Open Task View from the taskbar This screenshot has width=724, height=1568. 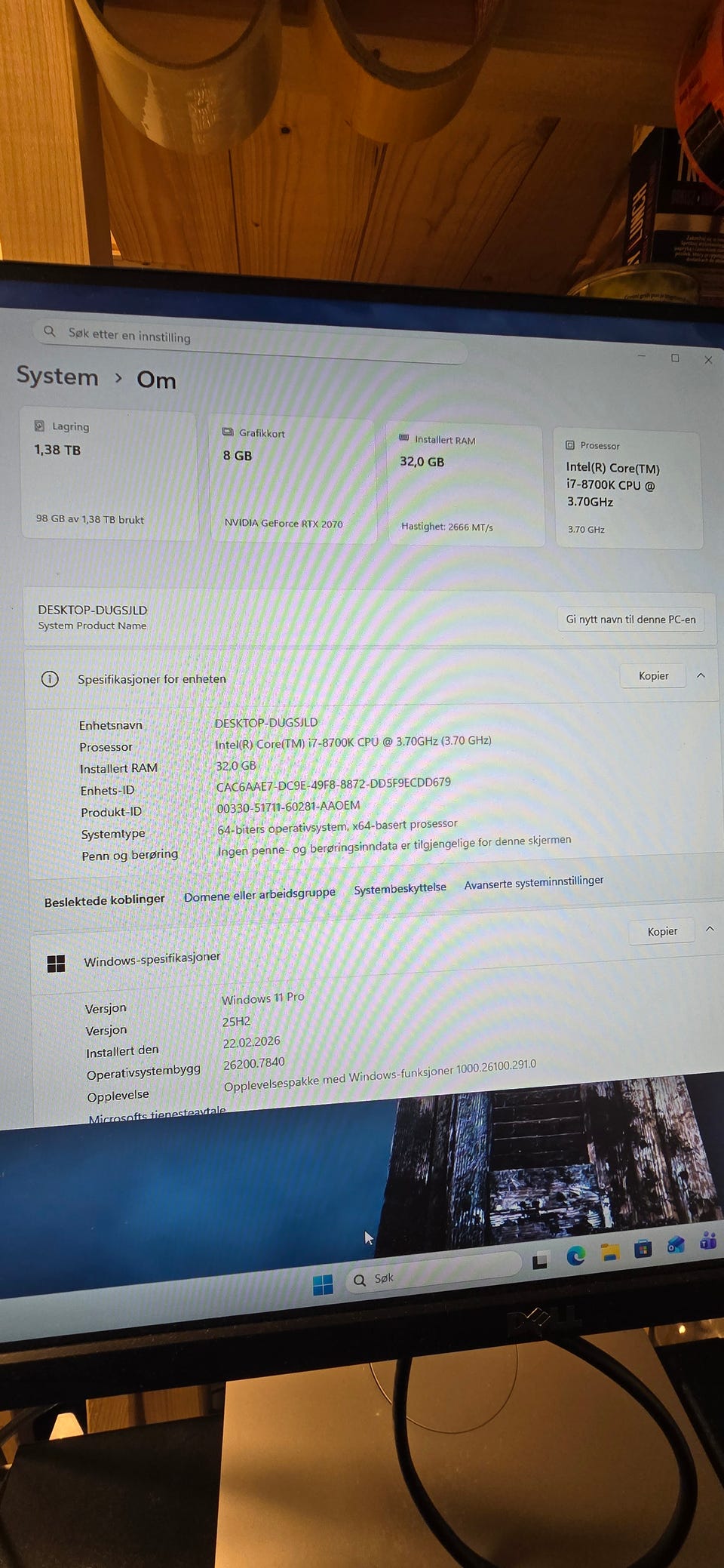coord(540,1262)
